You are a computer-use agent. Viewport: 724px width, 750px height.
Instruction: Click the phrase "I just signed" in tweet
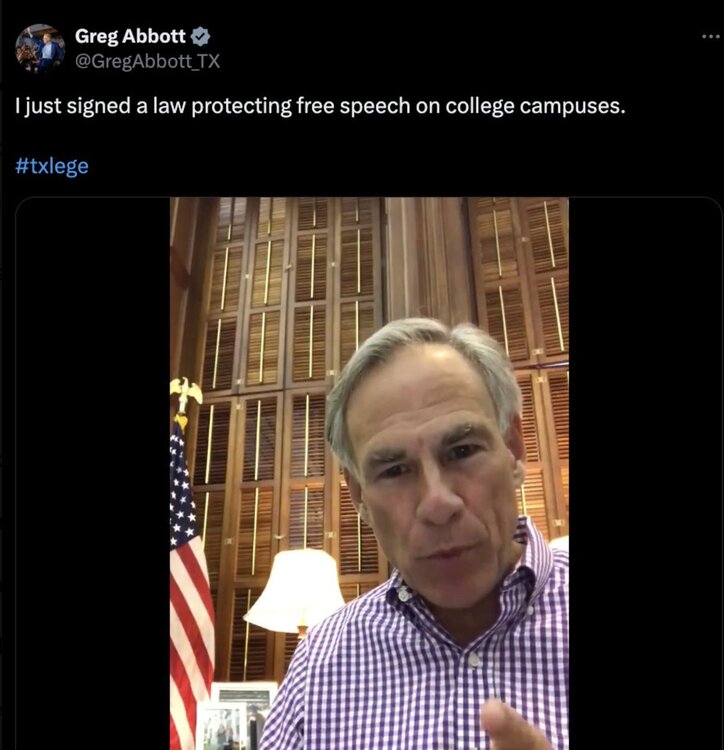(60, 106)
